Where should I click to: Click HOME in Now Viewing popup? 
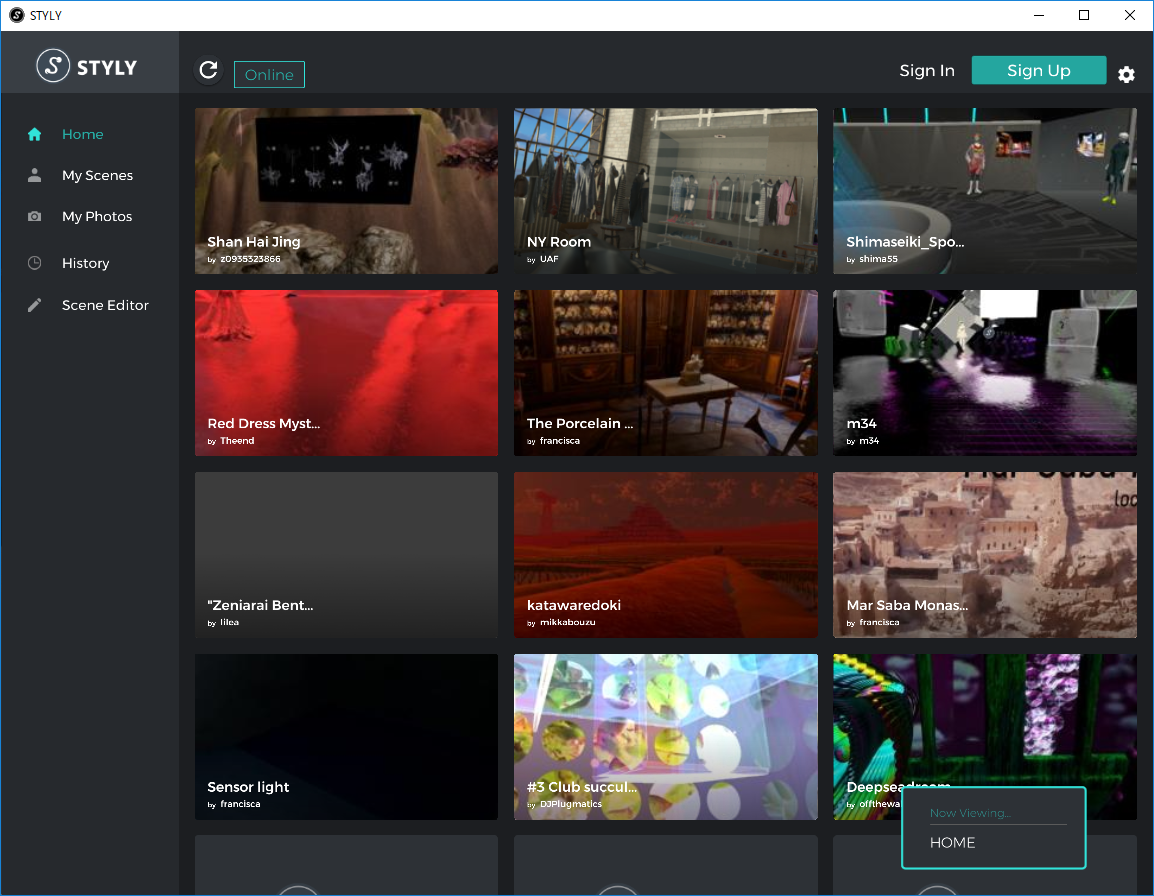pyautogui.click(x=952, y=842)
